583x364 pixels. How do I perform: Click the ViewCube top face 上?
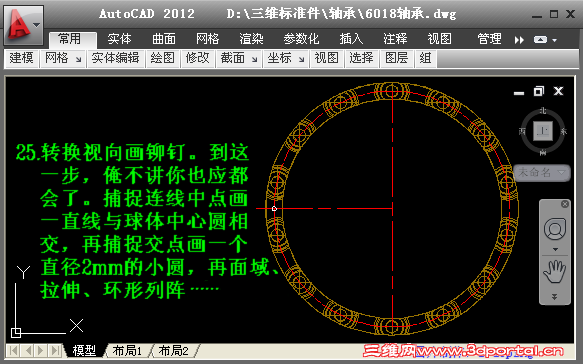543,131
